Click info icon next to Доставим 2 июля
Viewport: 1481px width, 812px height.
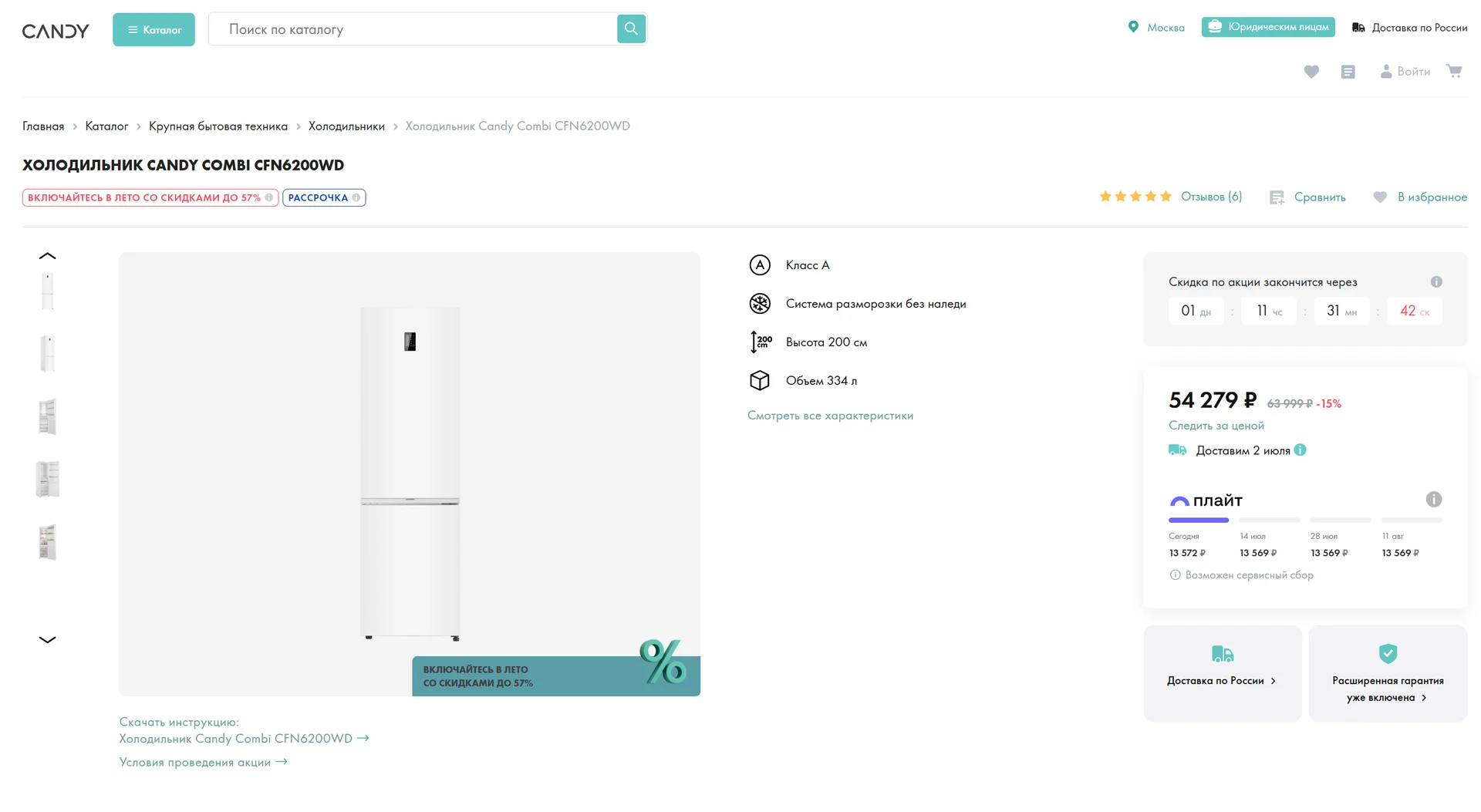point(1301,450)
